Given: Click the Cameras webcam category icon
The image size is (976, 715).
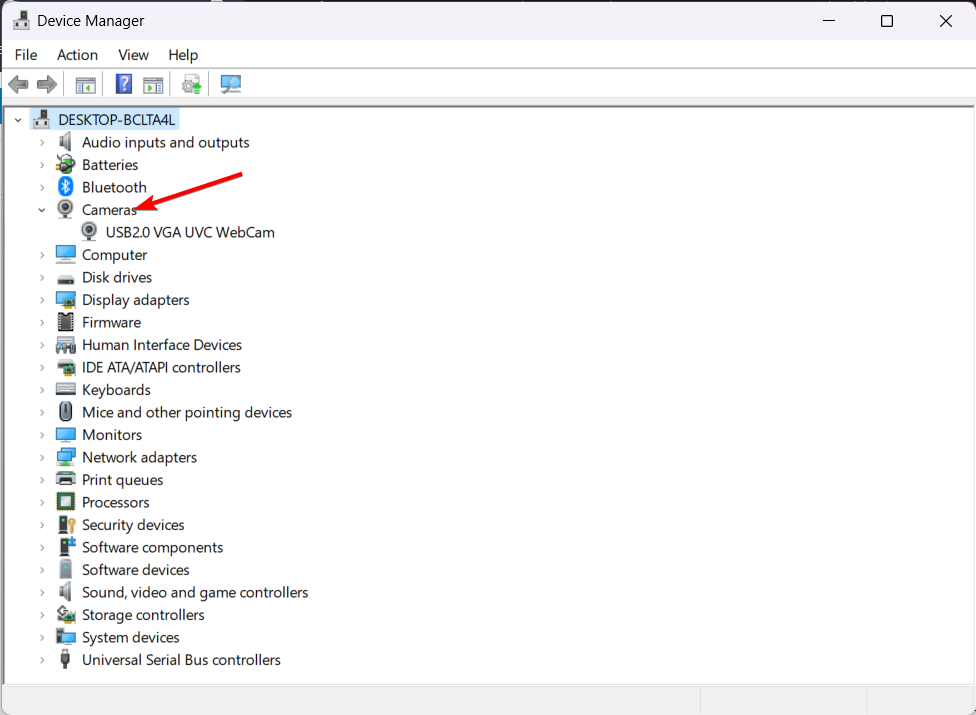Looking at the screenshot, I should point(65,209).
